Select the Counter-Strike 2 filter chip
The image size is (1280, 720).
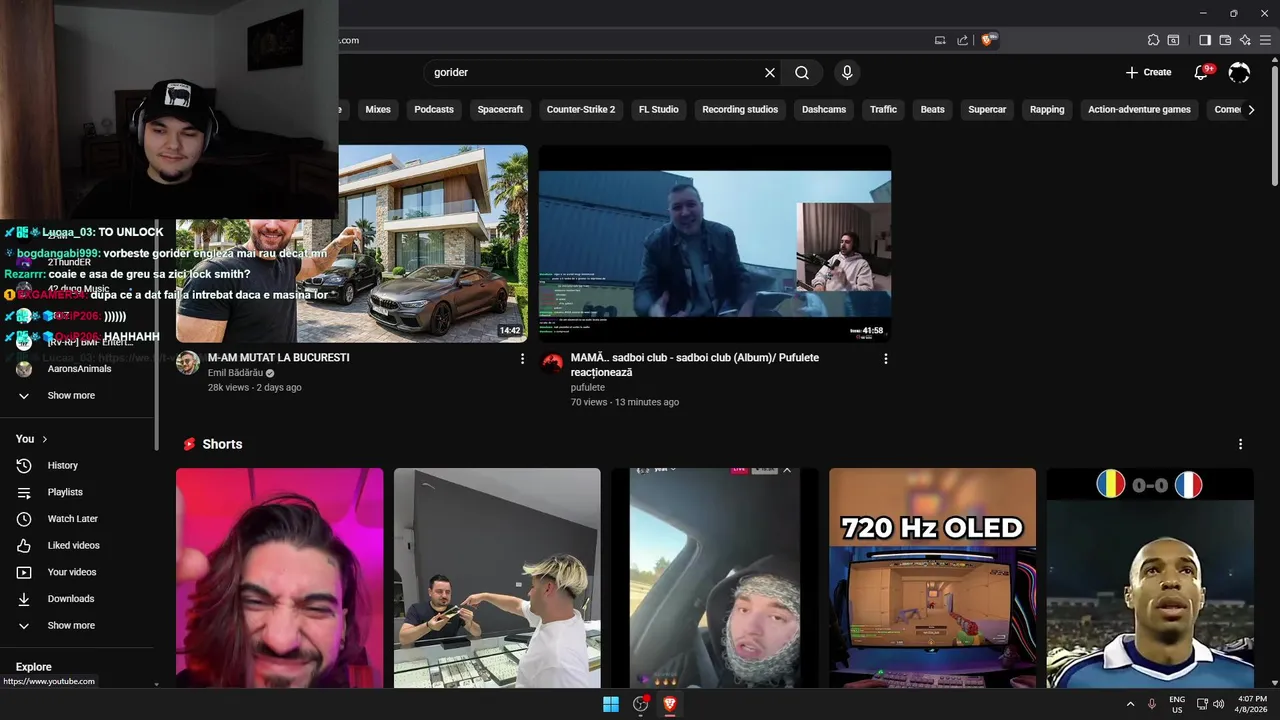581,109
